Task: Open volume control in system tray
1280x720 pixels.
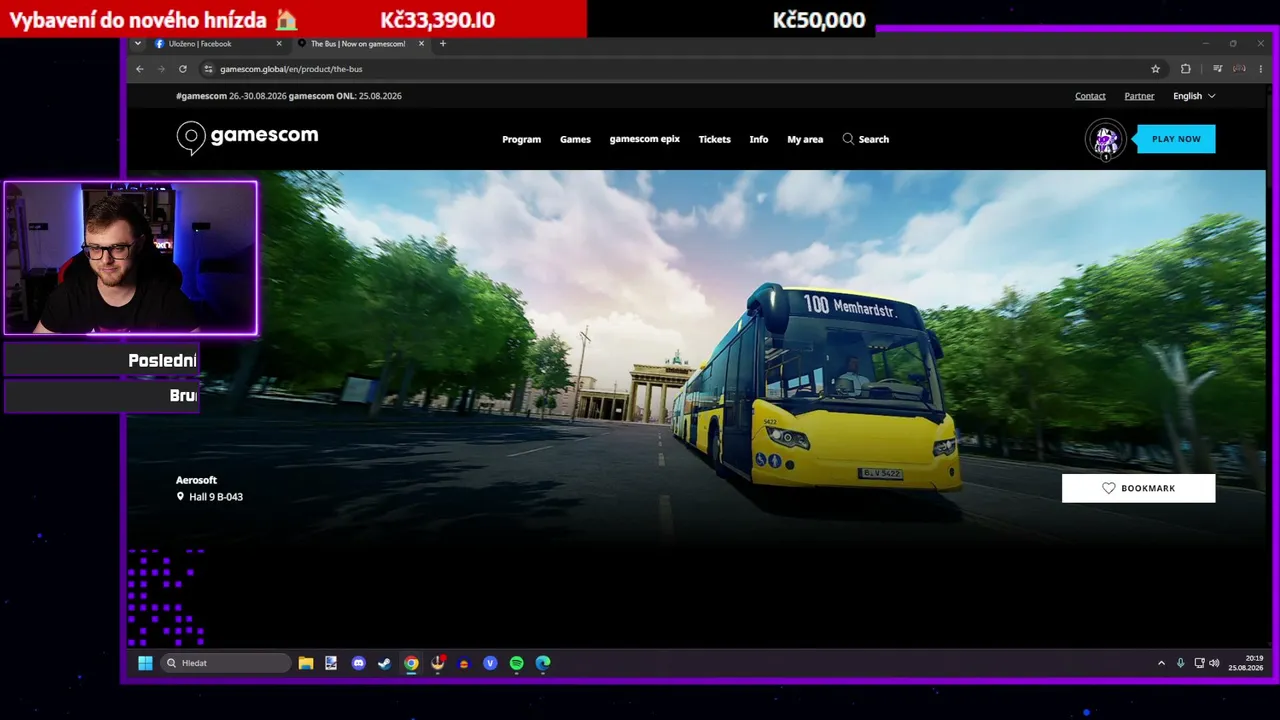Action: tap(1214, 663)
